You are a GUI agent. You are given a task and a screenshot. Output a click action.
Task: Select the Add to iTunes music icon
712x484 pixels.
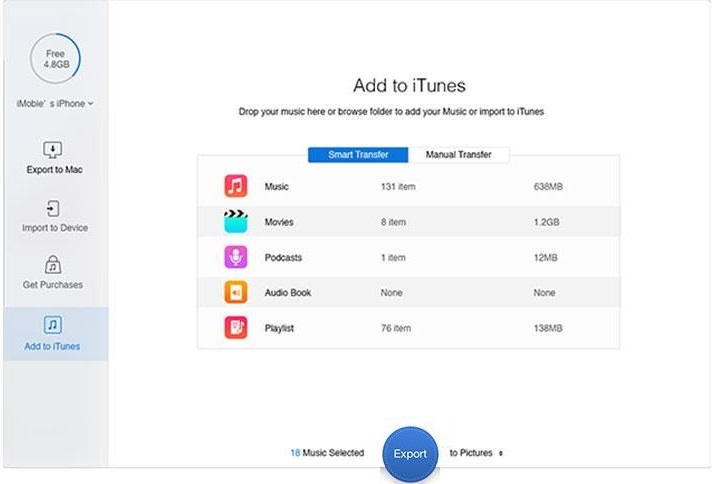click(53, 325)
